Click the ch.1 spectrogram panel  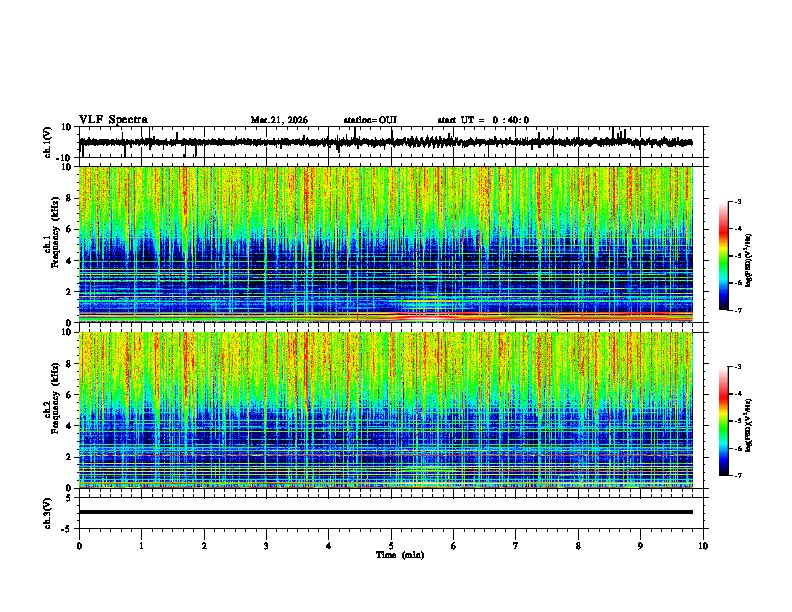[x=386, y=244]
